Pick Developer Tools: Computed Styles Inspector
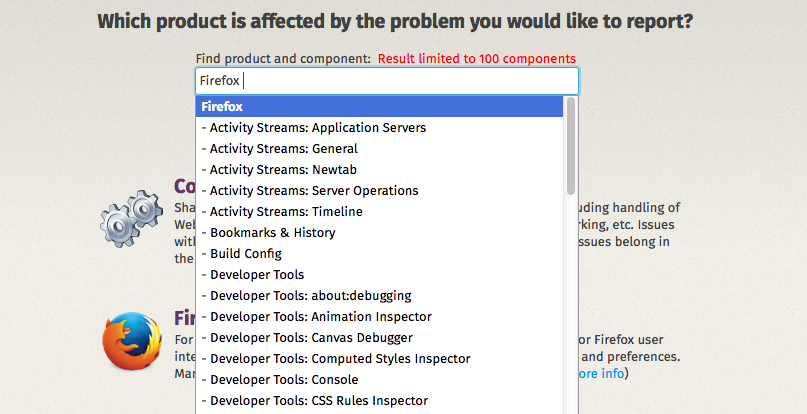This screenshot has height=414, width=807. (379, 359)
